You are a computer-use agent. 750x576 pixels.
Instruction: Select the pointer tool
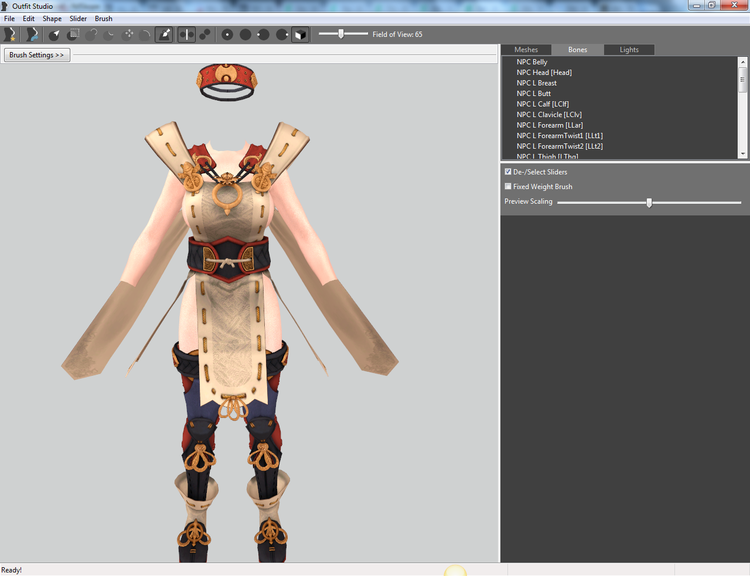[55, 34]
